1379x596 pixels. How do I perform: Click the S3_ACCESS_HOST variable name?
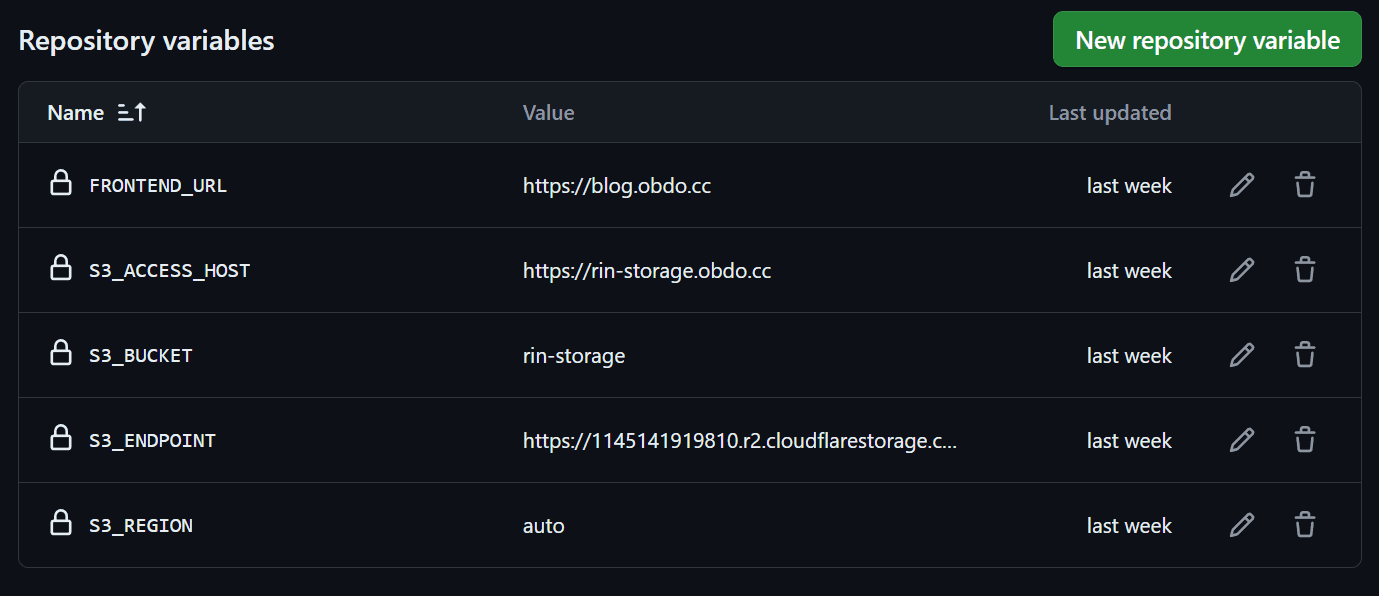170,271
